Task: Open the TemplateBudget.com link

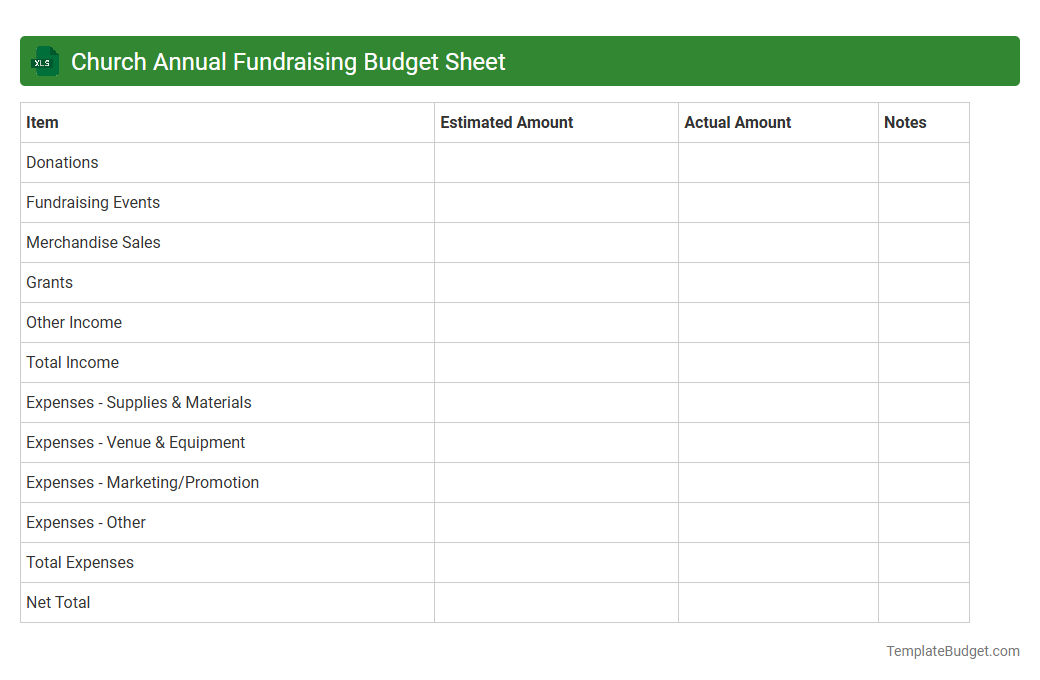Action: tap(952, 651)
